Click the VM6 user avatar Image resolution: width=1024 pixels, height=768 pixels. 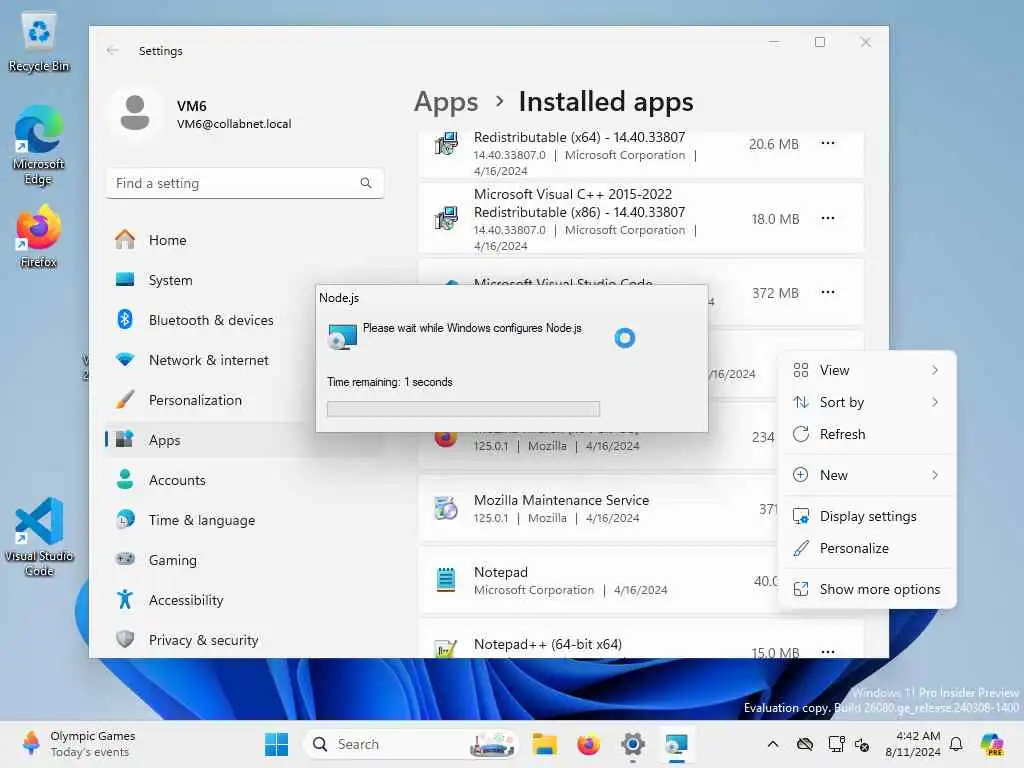135,113
